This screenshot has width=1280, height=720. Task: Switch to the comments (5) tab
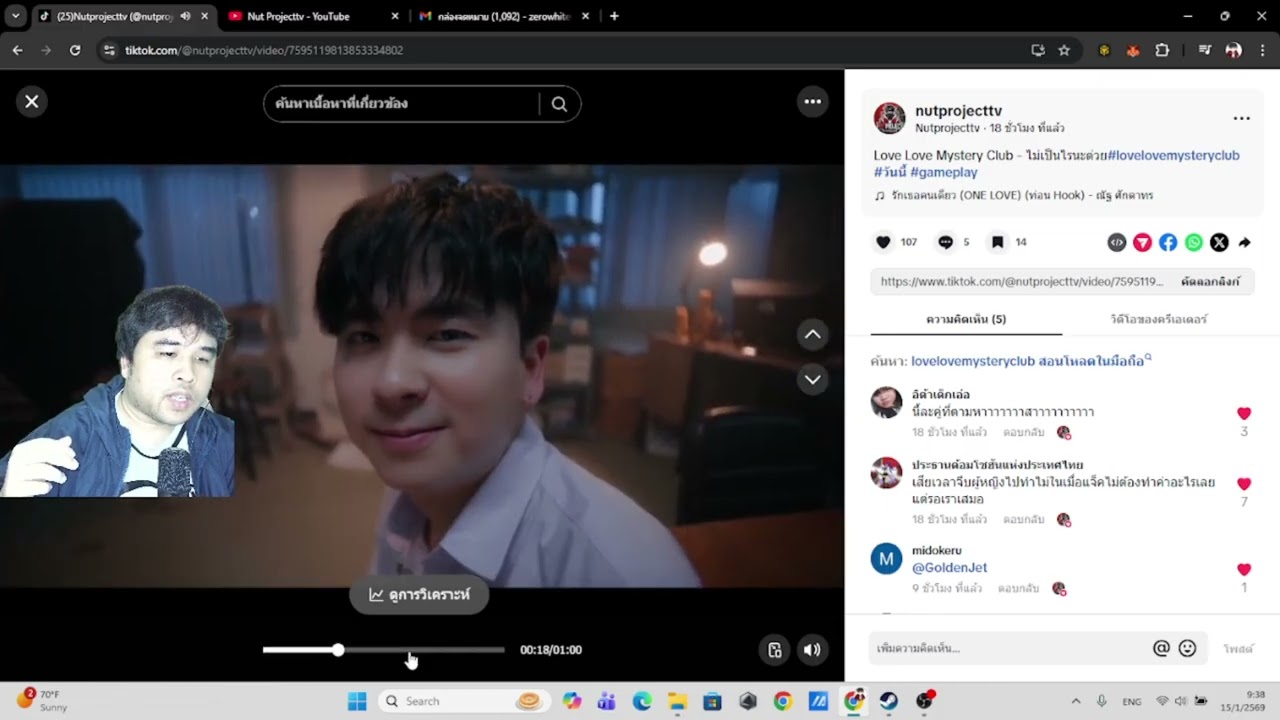pos(966,319)
